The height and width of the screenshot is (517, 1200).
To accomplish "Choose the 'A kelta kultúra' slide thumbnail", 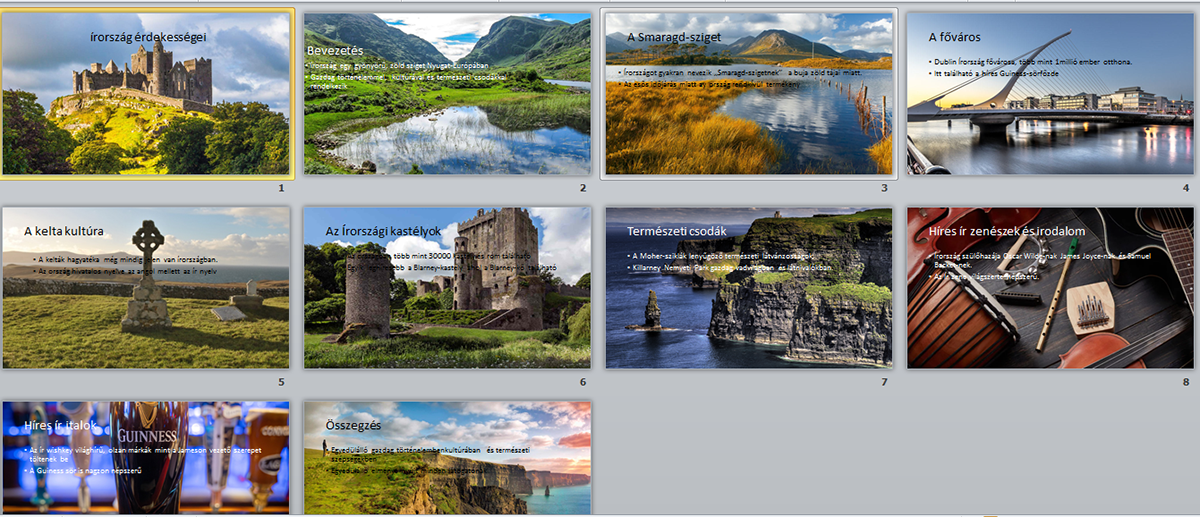I will (x=146, y=288).
